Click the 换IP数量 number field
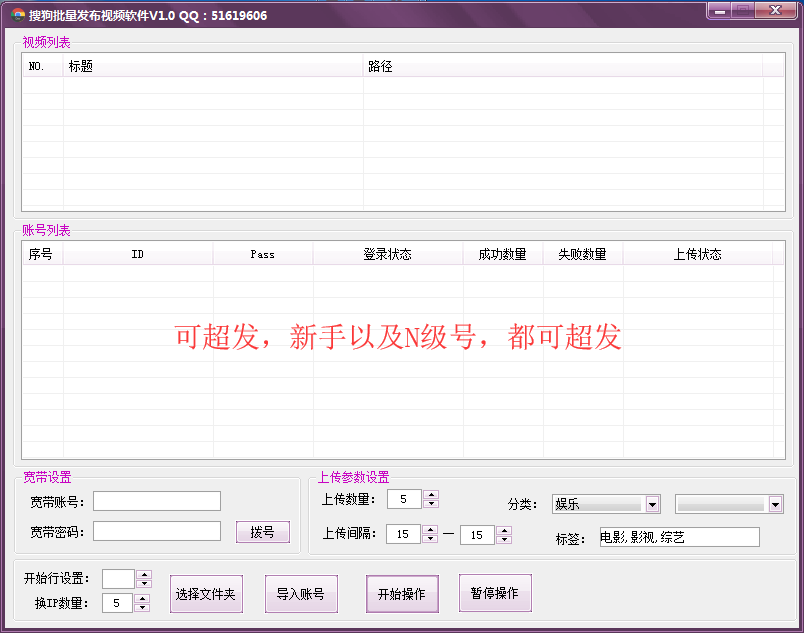804x633 pixels. point(117,603)
